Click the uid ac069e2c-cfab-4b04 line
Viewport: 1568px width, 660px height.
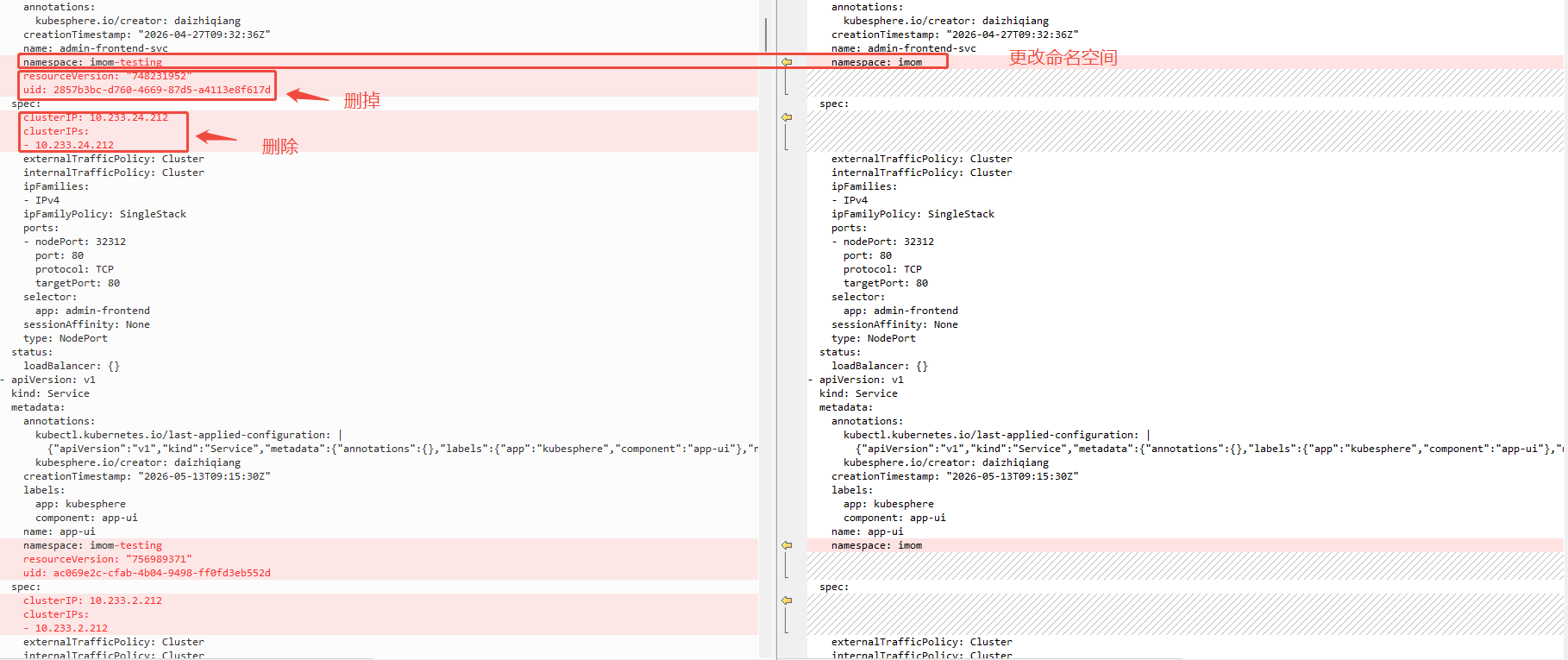pyautogui.click(x=147, y=573)
